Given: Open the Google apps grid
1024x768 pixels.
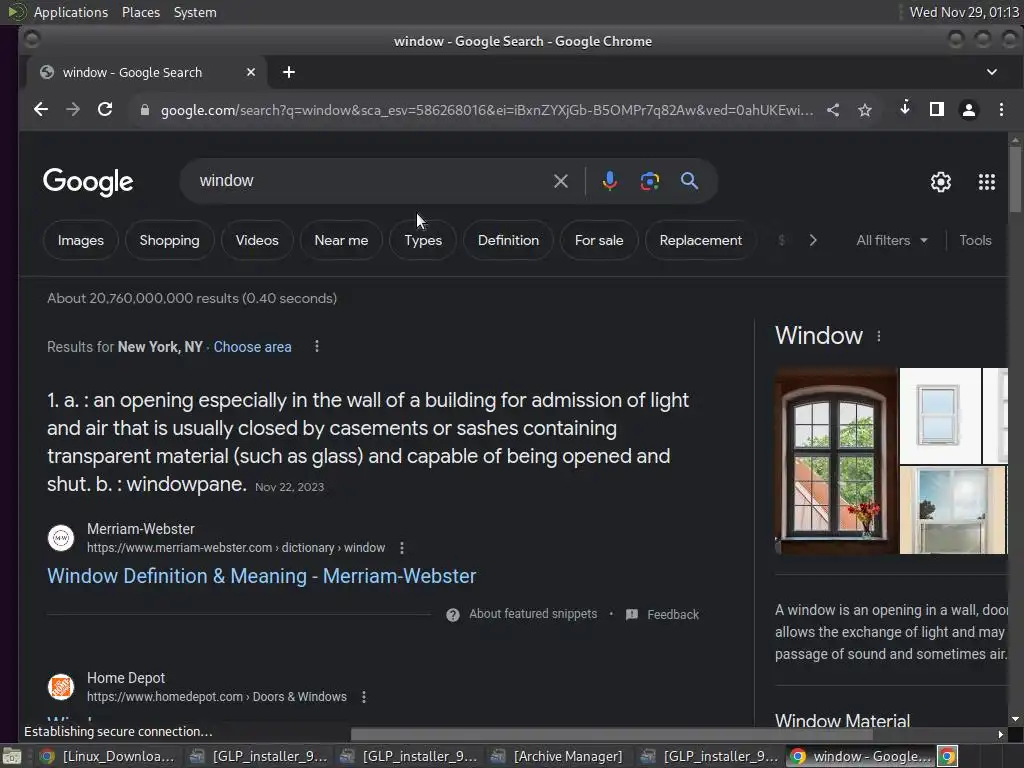Looking at the screenshot, I should pos(987,182).
